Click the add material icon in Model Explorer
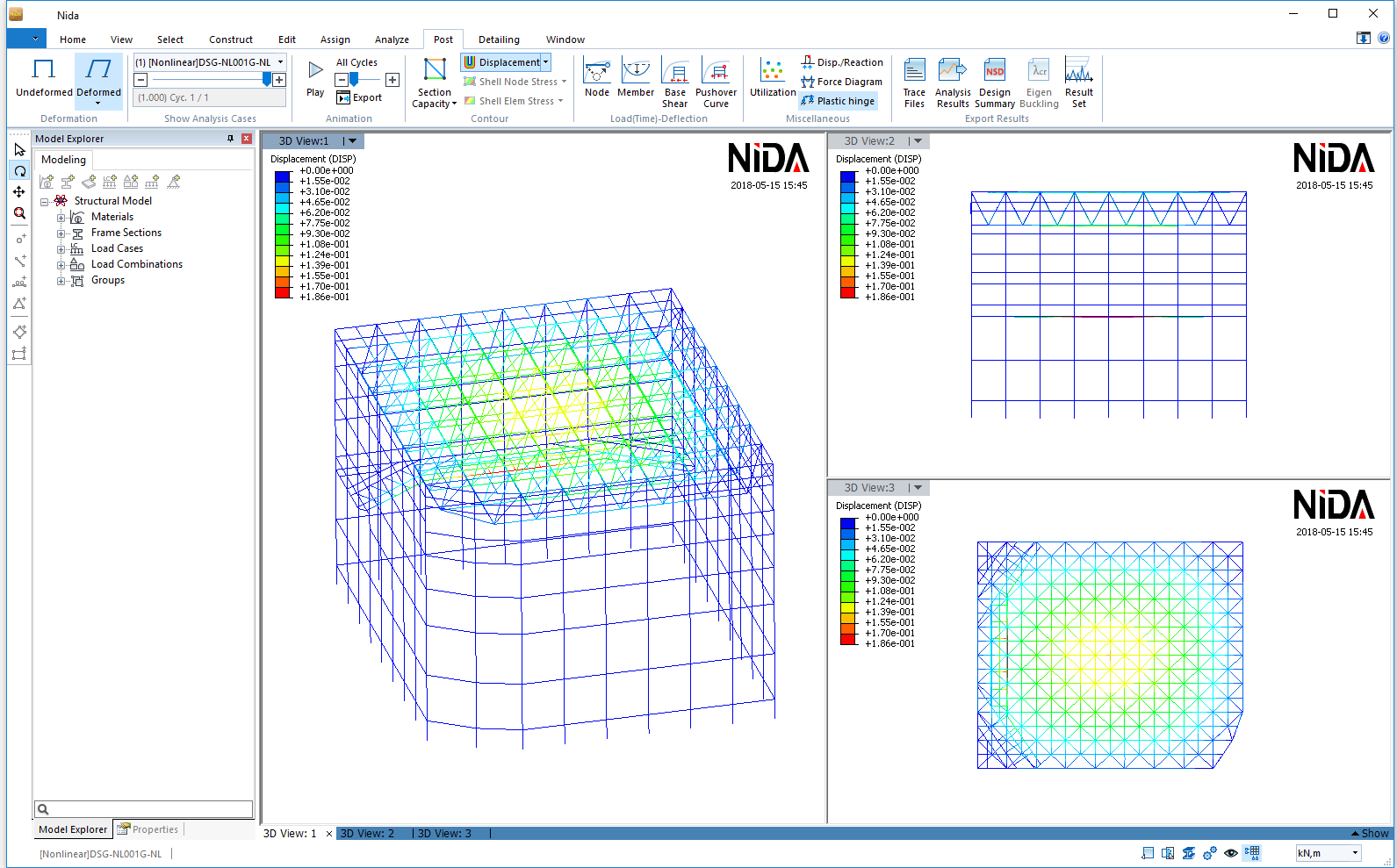Viewport: 1397px width, 868px height. point(47,182)
